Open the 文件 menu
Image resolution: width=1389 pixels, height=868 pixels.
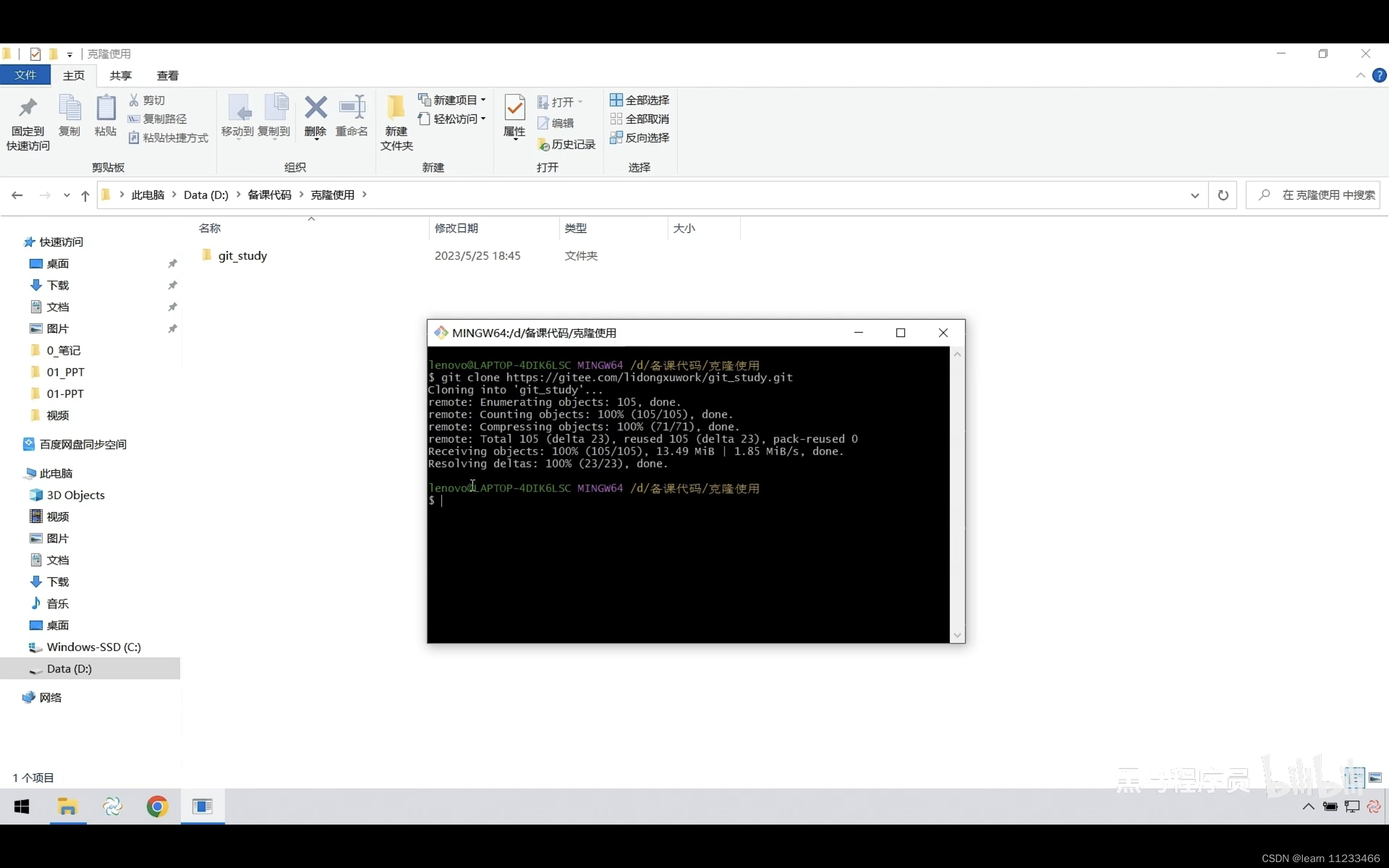[26, 75]
